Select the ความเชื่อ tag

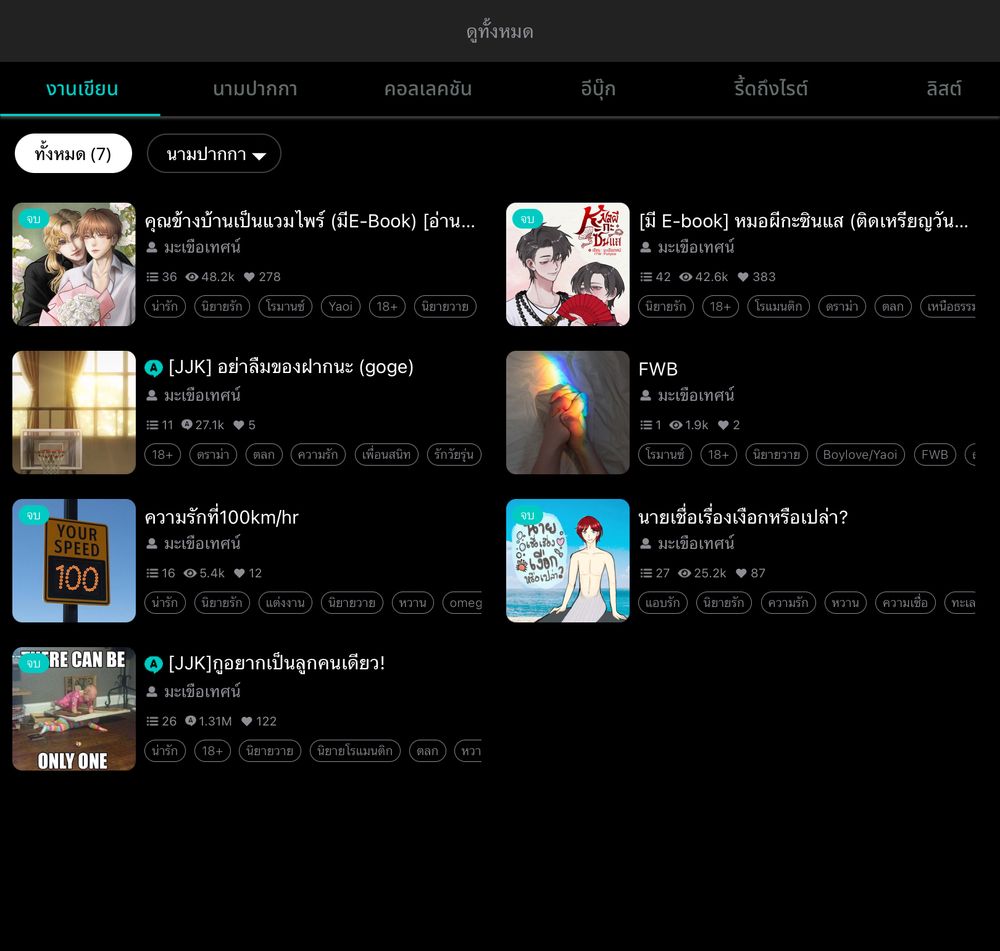[x=906, y=603]
